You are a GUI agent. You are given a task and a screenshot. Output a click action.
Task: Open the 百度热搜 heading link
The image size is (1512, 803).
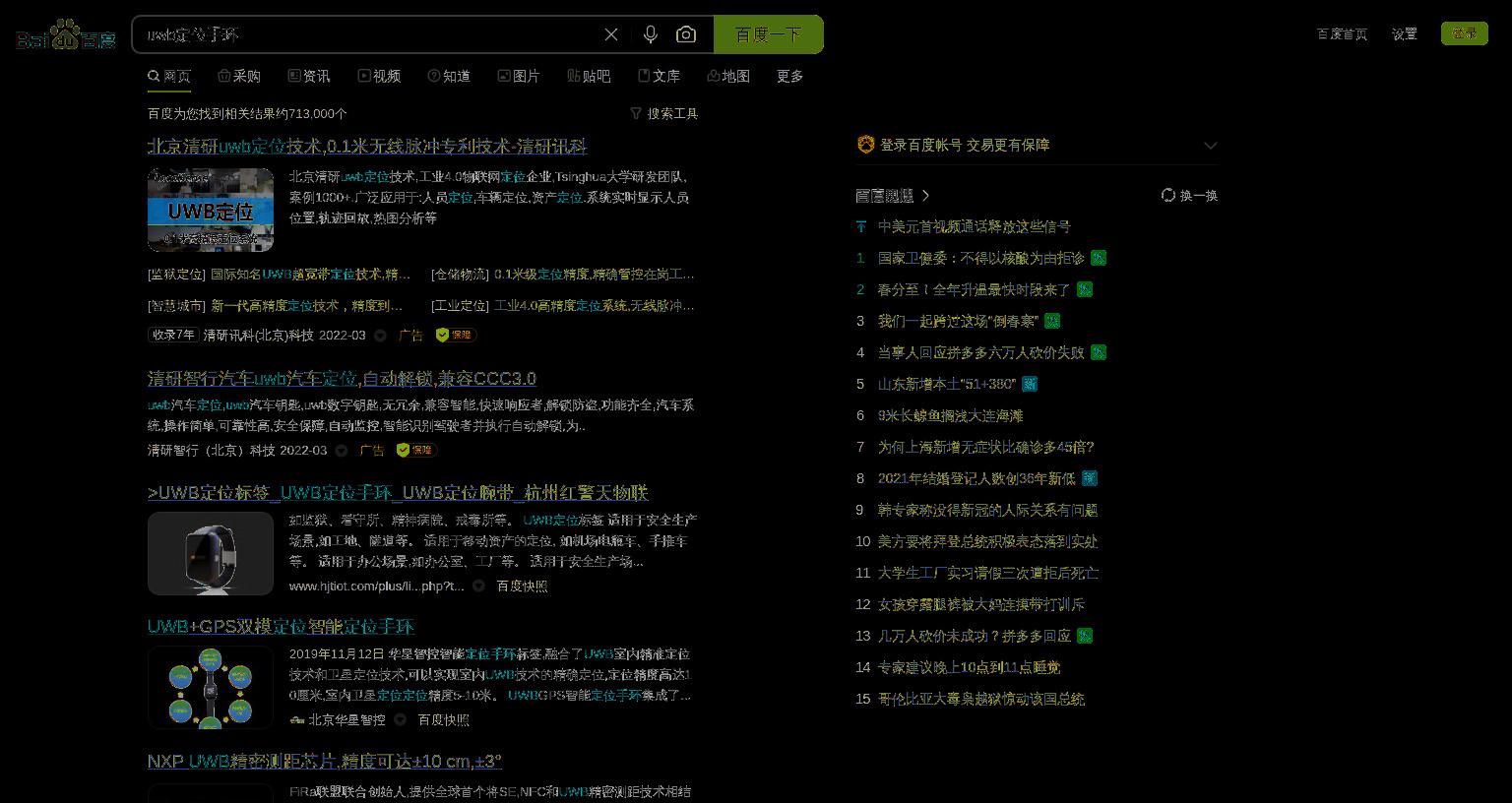coord(884,196)
